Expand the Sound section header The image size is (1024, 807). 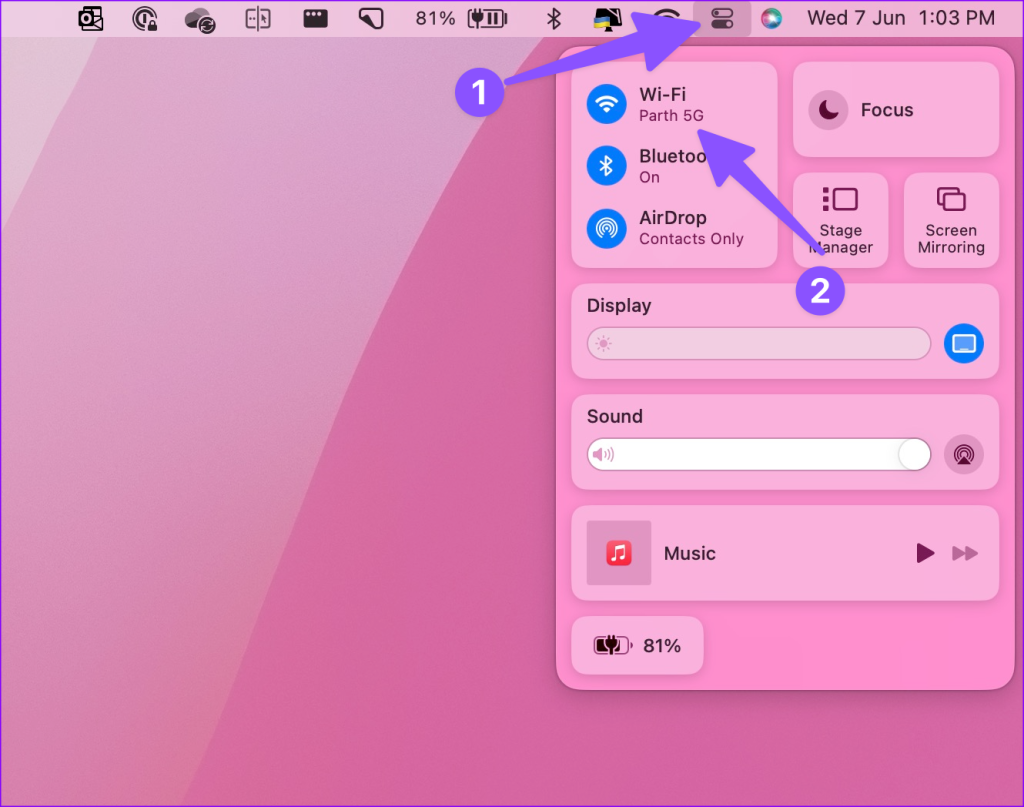point(615,417)
